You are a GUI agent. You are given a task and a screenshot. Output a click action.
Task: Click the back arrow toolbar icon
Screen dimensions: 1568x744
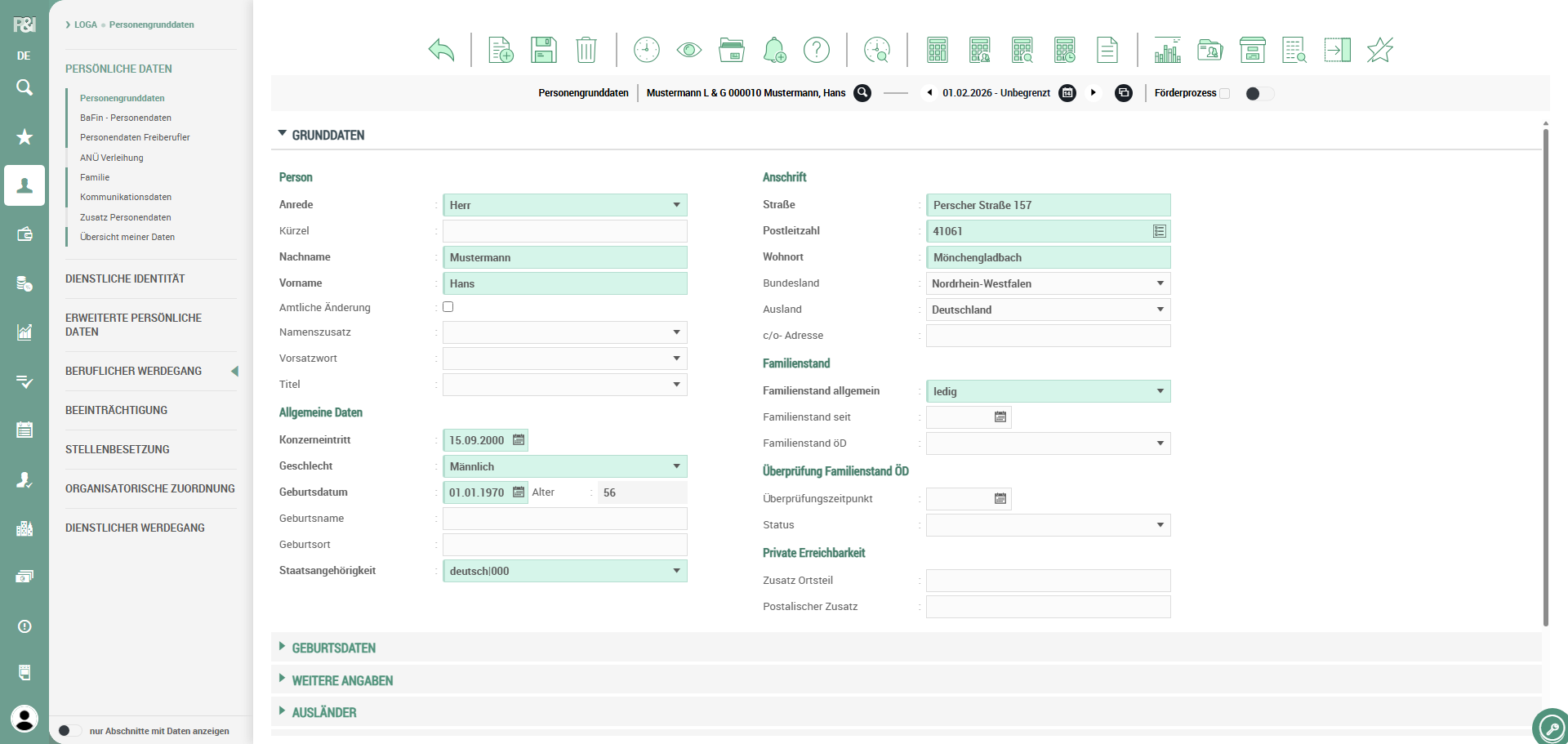(441, 50)
